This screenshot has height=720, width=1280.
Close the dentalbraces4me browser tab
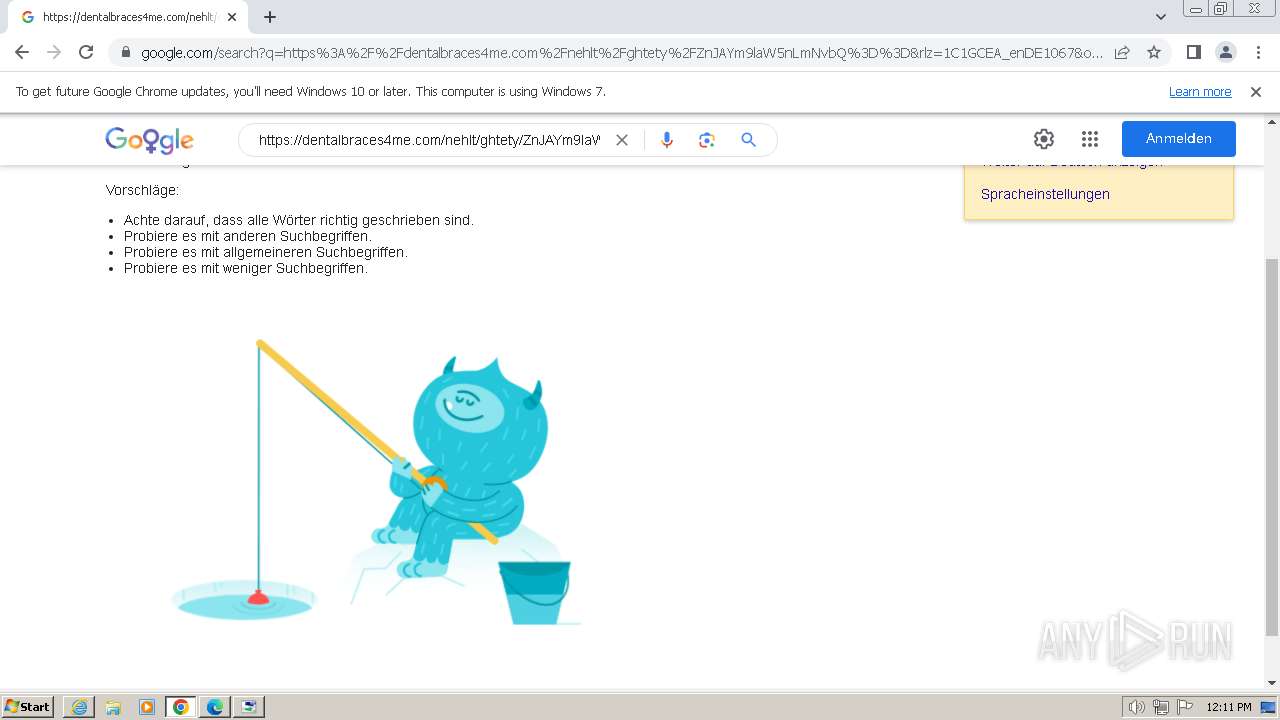coord(232,17)
